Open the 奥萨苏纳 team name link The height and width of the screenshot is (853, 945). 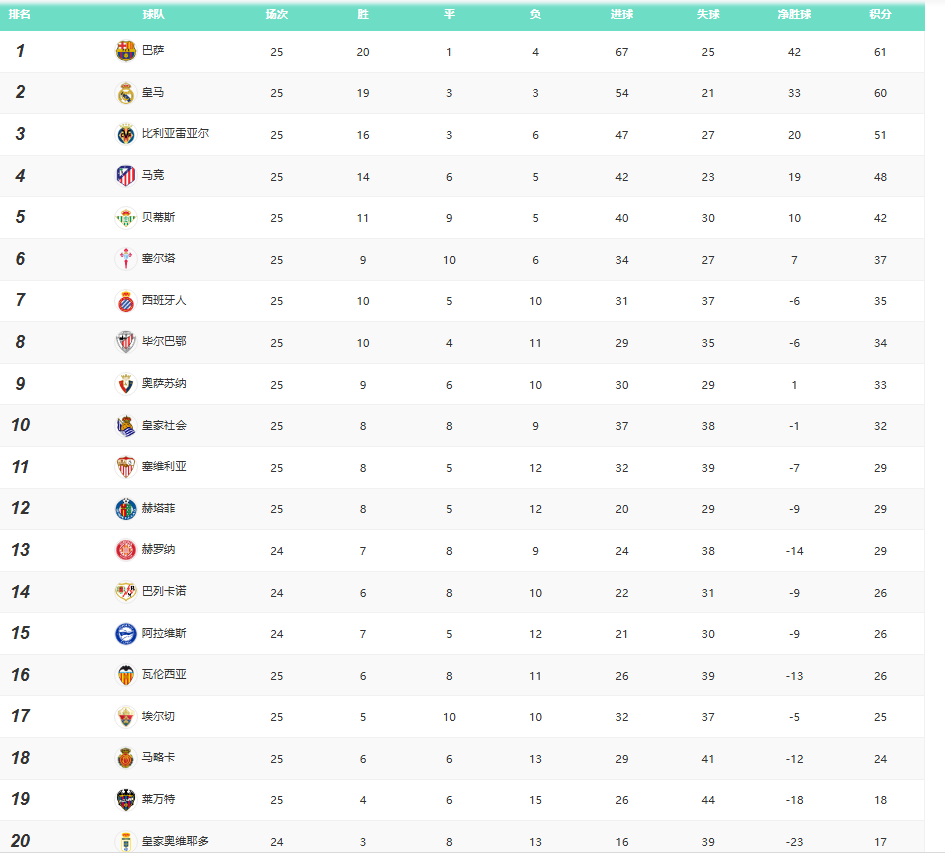pyautogui.click(x=164, y=384)
